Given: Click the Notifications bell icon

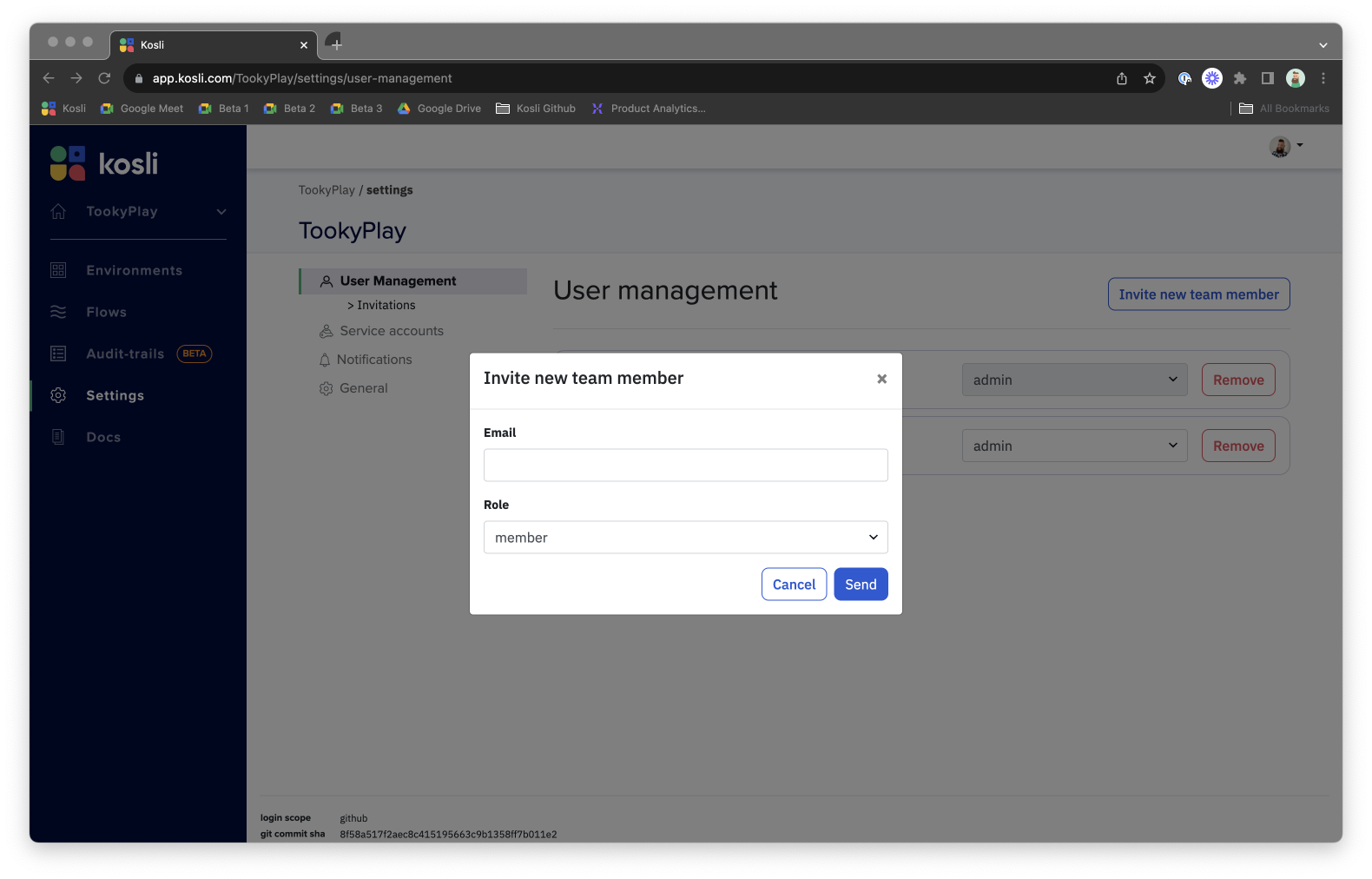Looking at the screenshot, I should click(325, 360).
